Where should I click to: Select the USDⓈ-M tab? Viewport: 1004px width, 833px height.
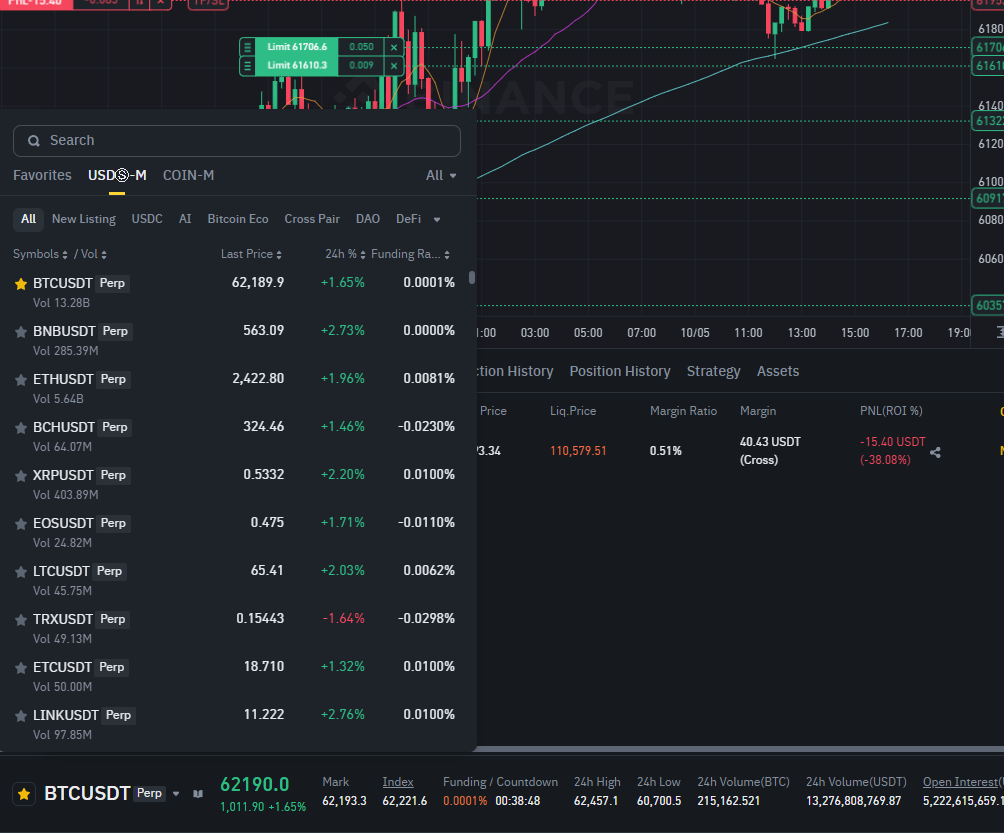click(117, 175)
